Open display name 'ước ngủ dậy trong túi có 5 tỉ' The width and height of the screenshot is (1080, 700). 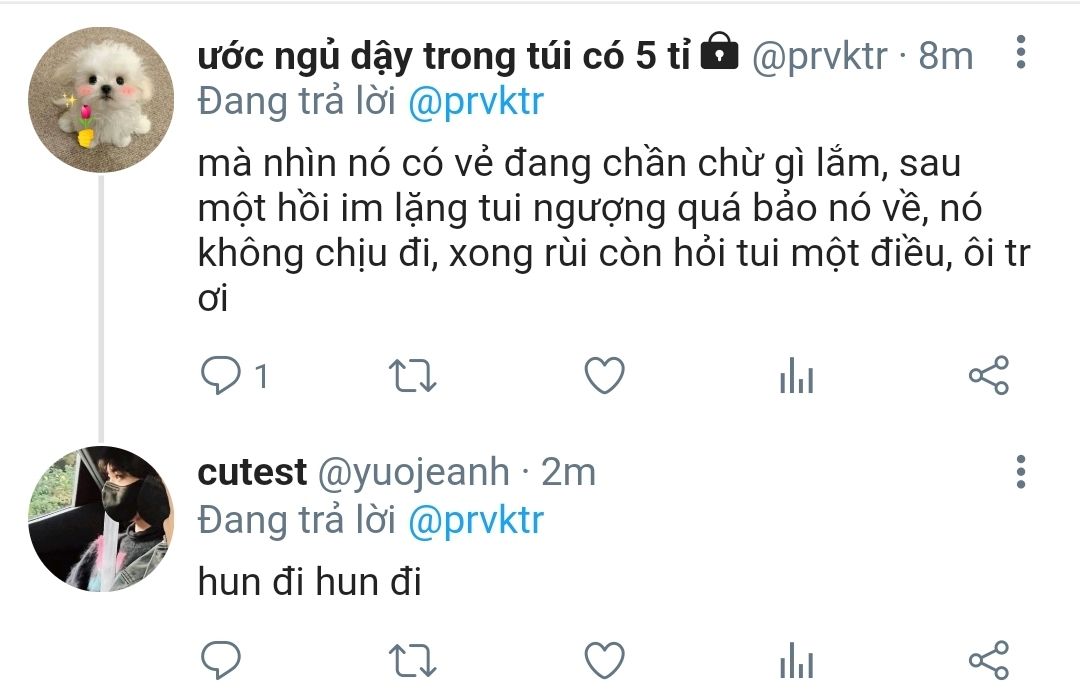coord(444,56)
